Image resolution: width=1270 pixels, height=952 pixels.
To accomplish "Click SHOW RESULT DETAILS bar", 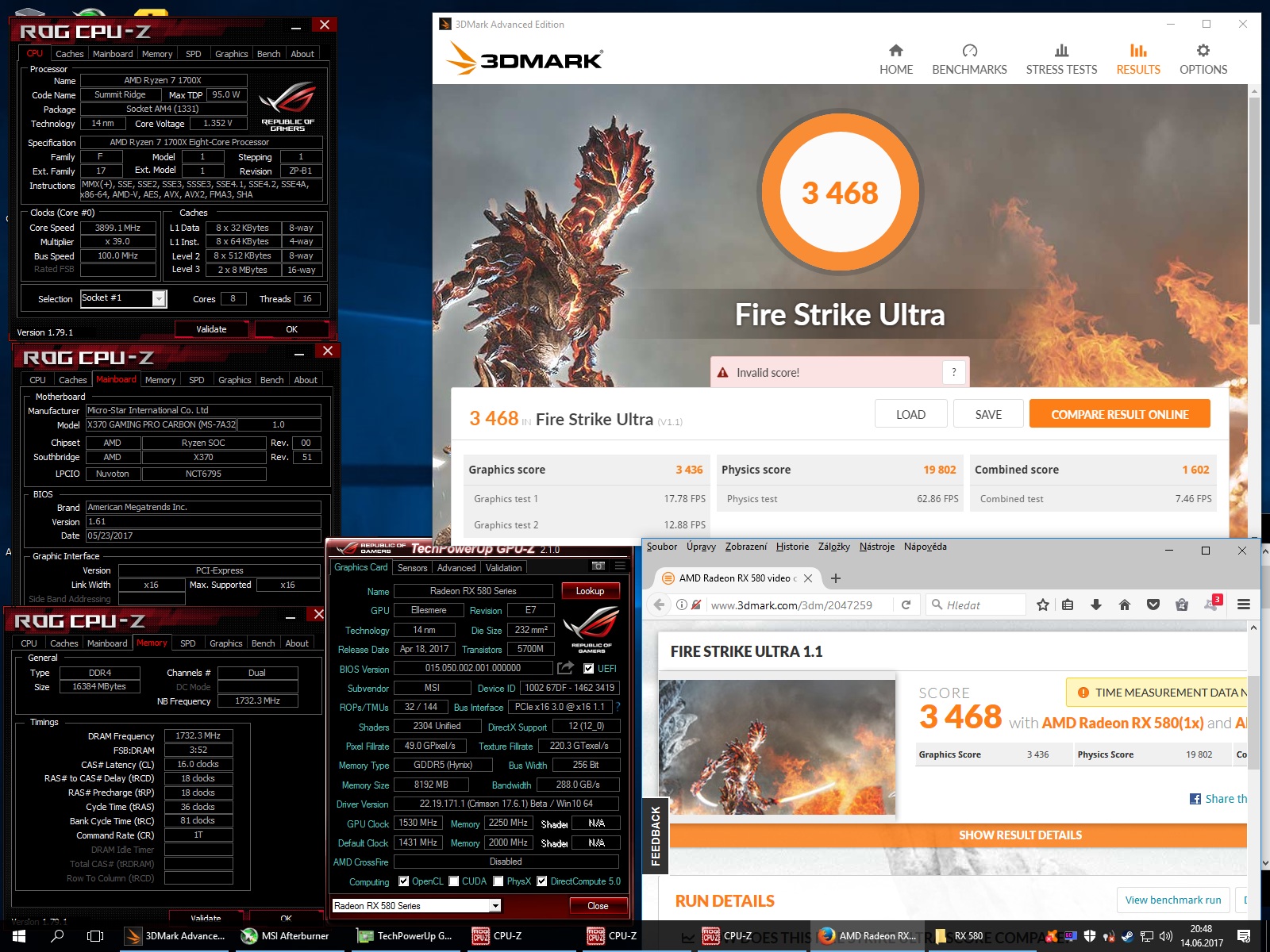I will (x=958, y=835).
